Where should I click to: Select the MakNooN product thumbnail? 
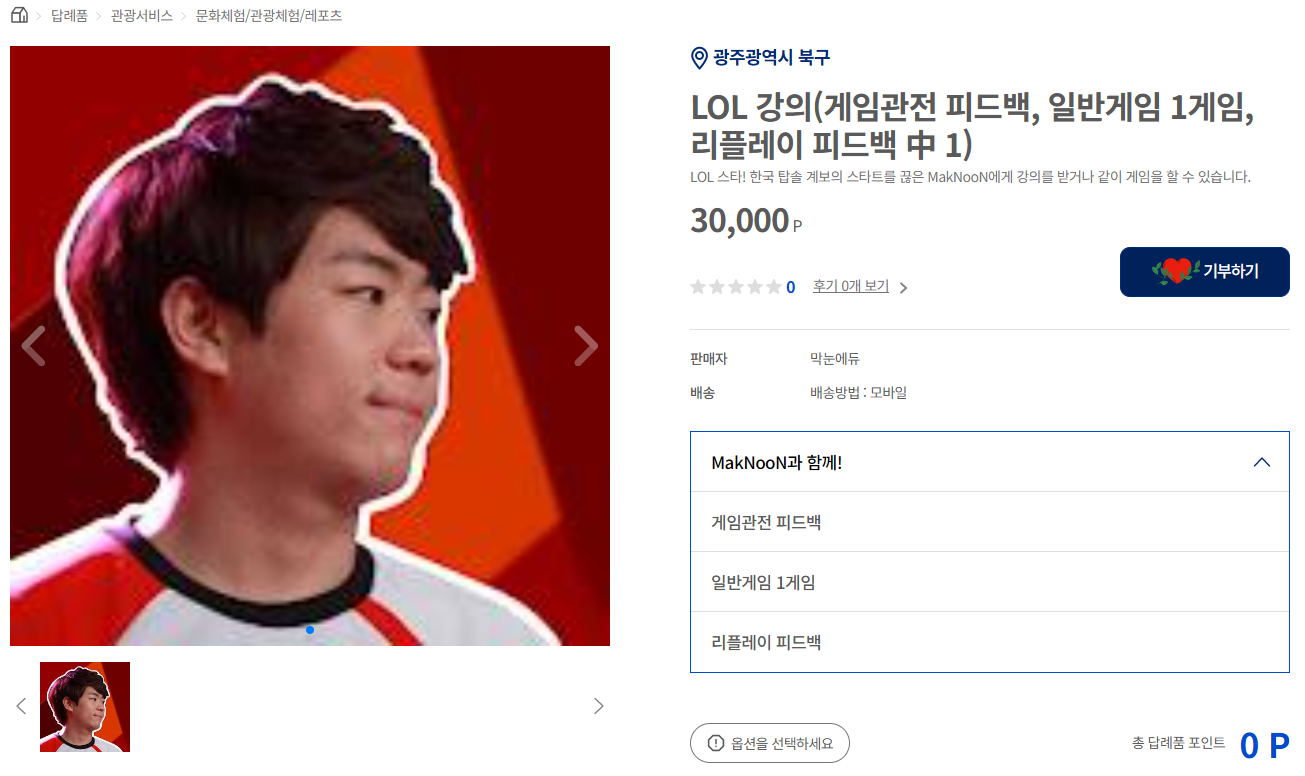[85, 707]
